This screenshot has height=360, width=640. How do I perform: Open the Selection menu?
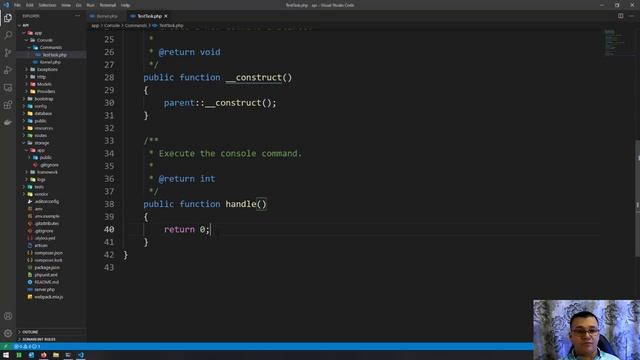click(47, 5)
